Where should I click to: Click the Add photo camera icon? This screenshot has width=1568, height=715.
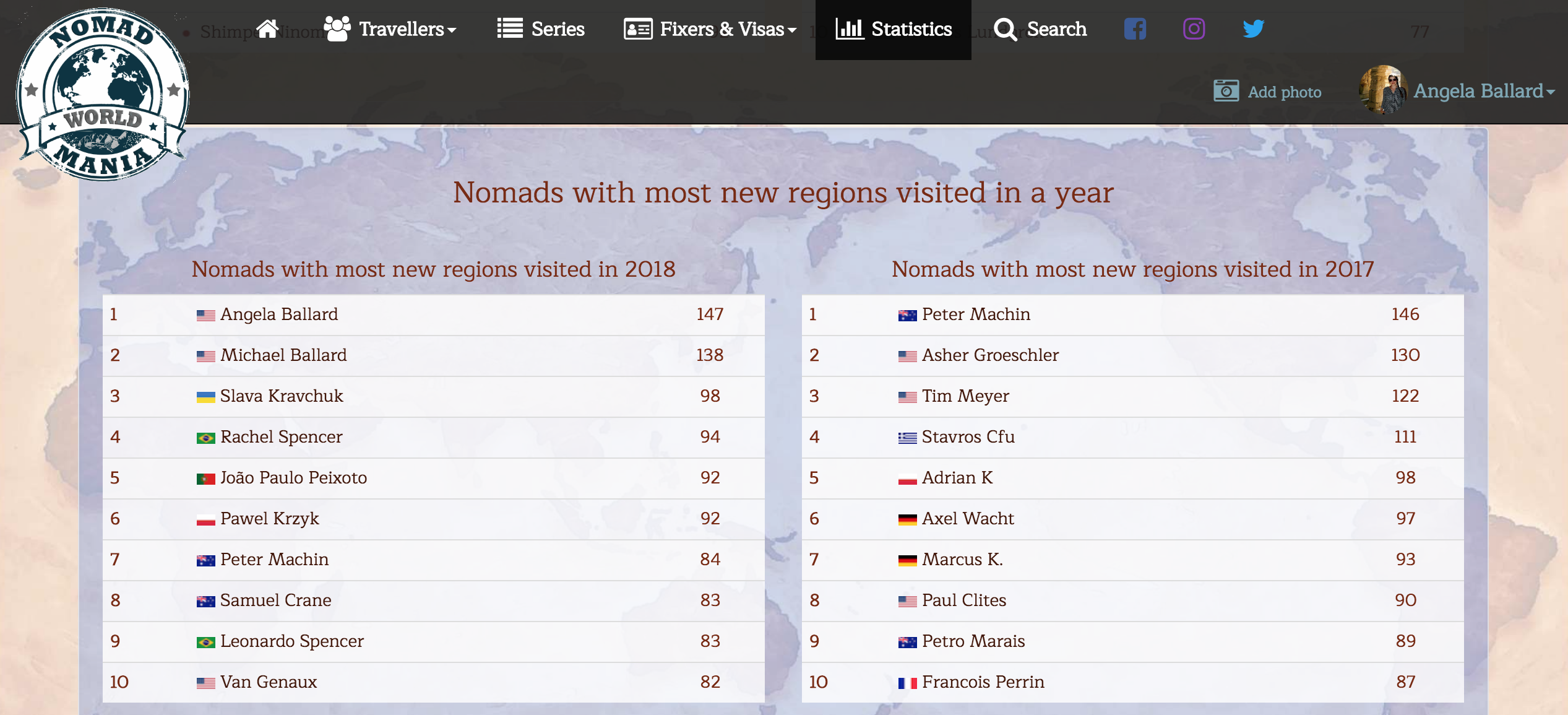coord(1226,91)
